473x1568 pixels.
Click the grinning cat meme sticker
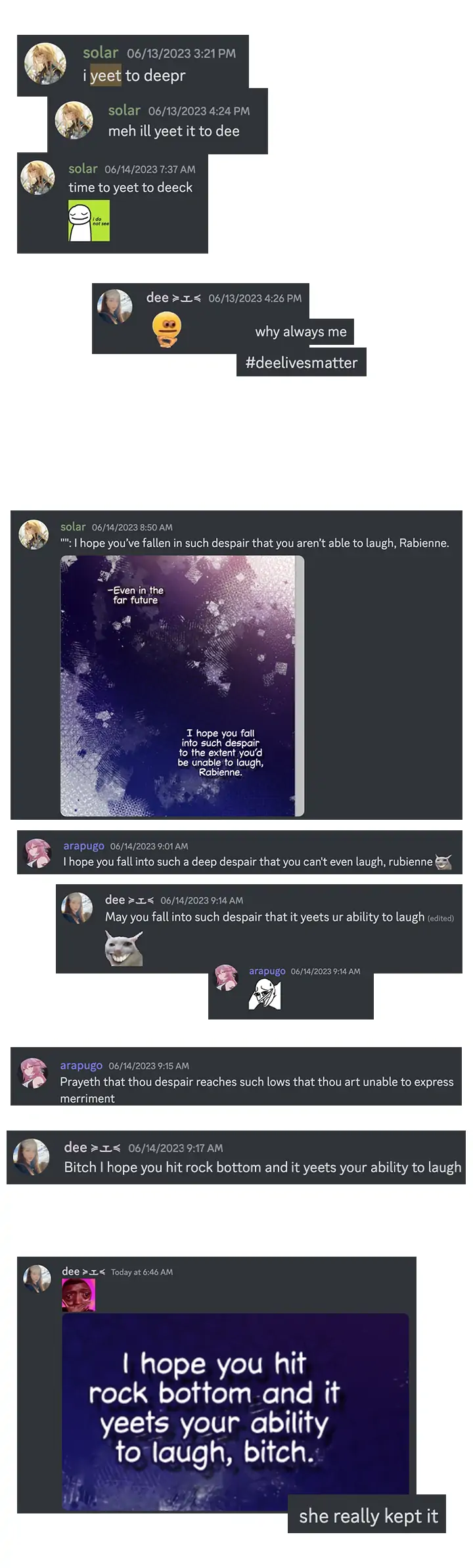point(124,948)
